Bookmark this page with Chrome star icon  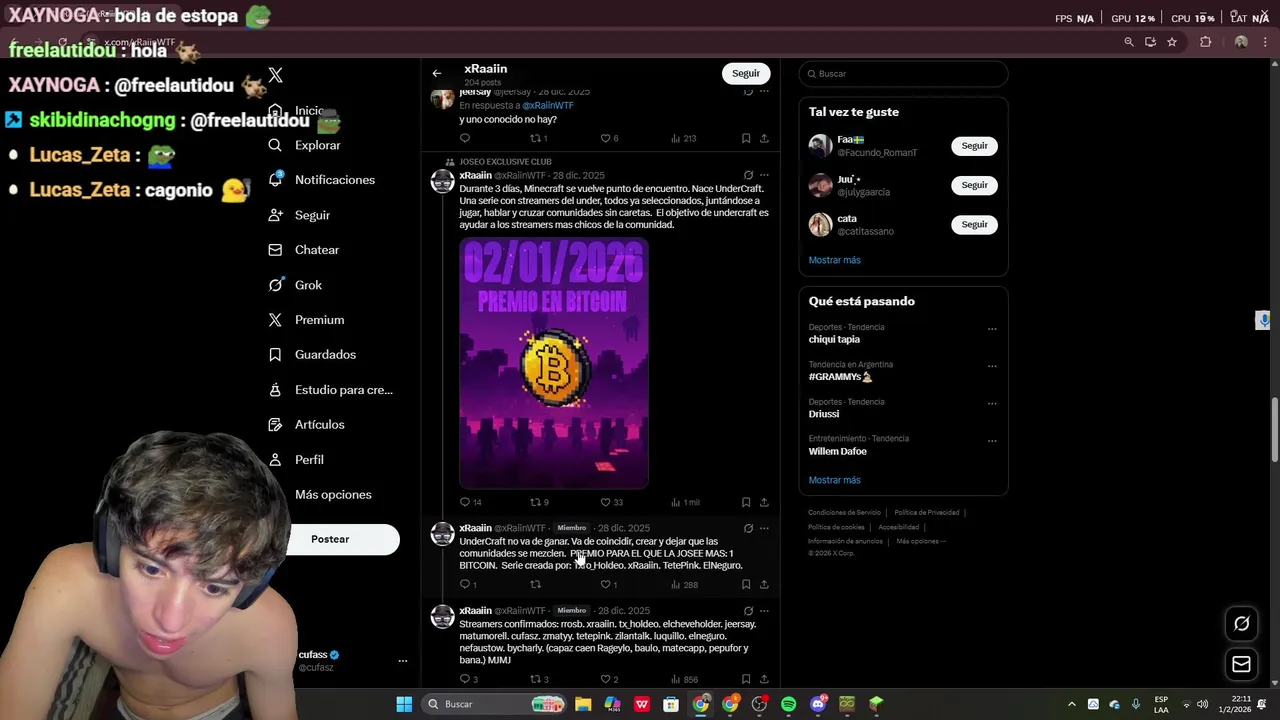[x=1172, y=42]
